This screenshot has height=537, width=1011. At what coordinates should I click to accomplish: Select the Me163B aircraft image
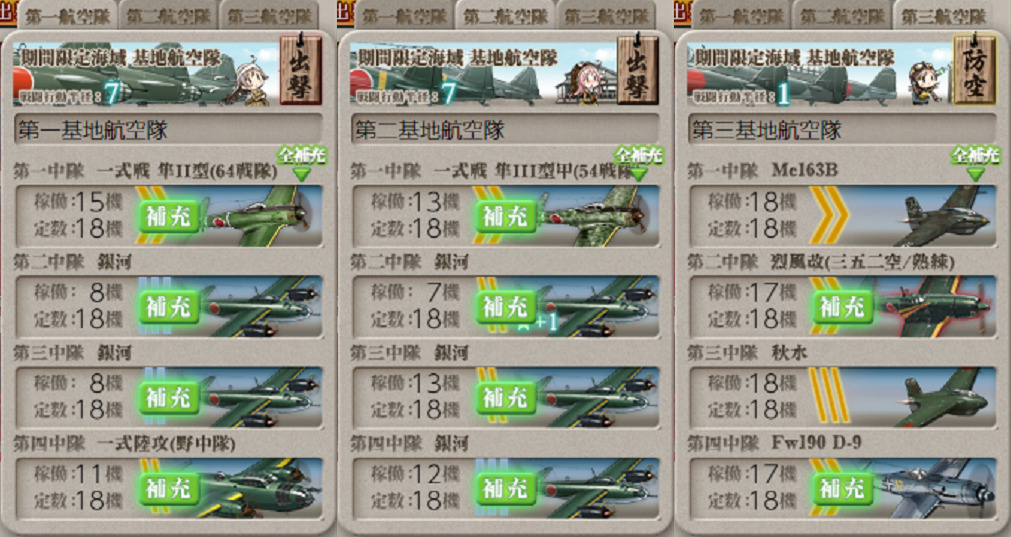pyautogui.click(x=941, y=216)
